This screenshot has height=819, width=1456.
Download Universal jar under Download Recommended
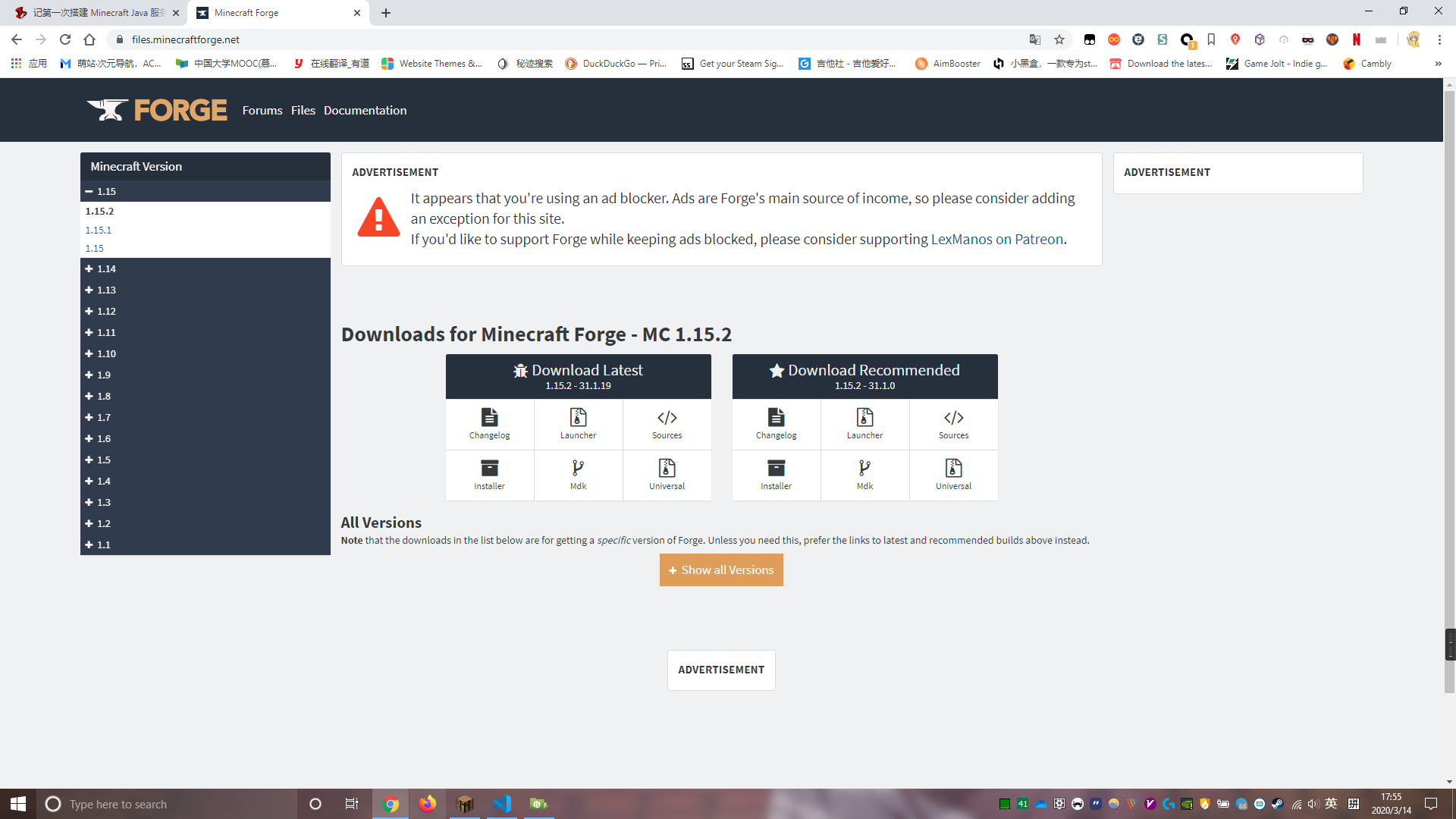(953, 475)
